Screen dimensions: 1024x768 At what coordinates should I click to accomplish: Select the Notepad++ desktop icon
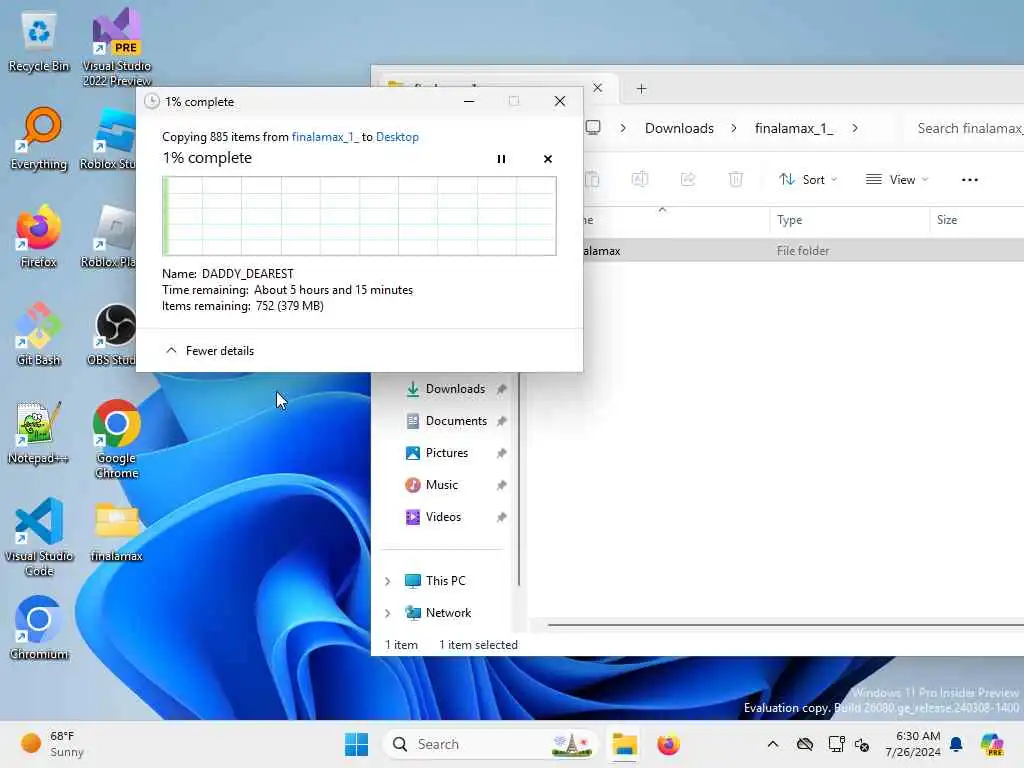click(39, 432)
